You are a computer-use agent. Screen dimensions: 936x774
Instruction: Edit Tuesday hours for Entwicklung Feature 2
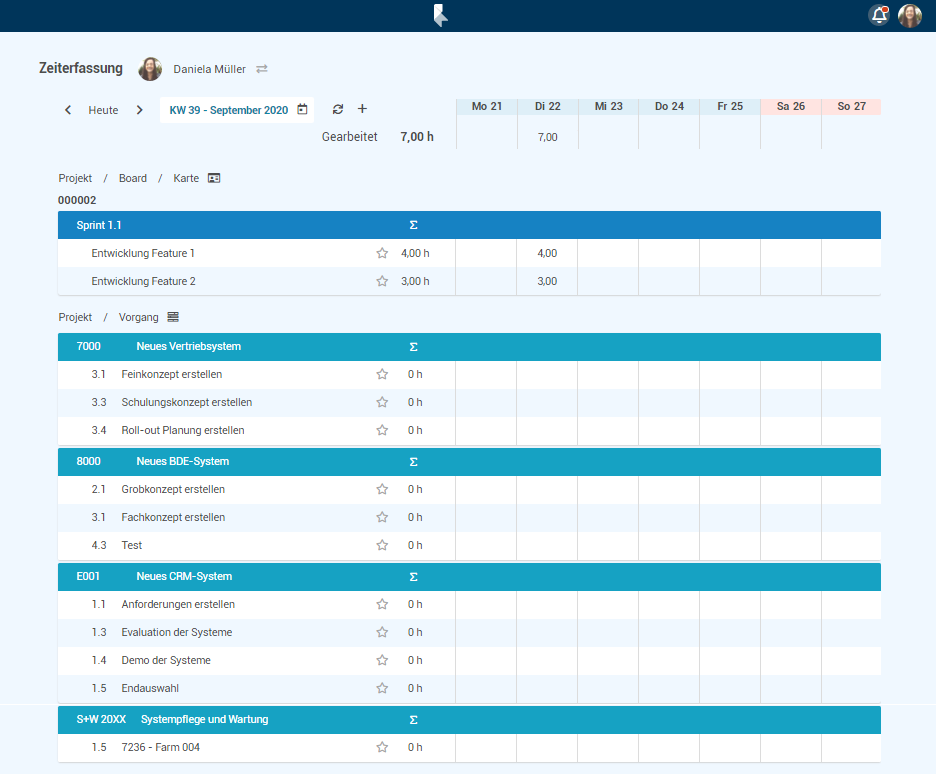(547, 281)
